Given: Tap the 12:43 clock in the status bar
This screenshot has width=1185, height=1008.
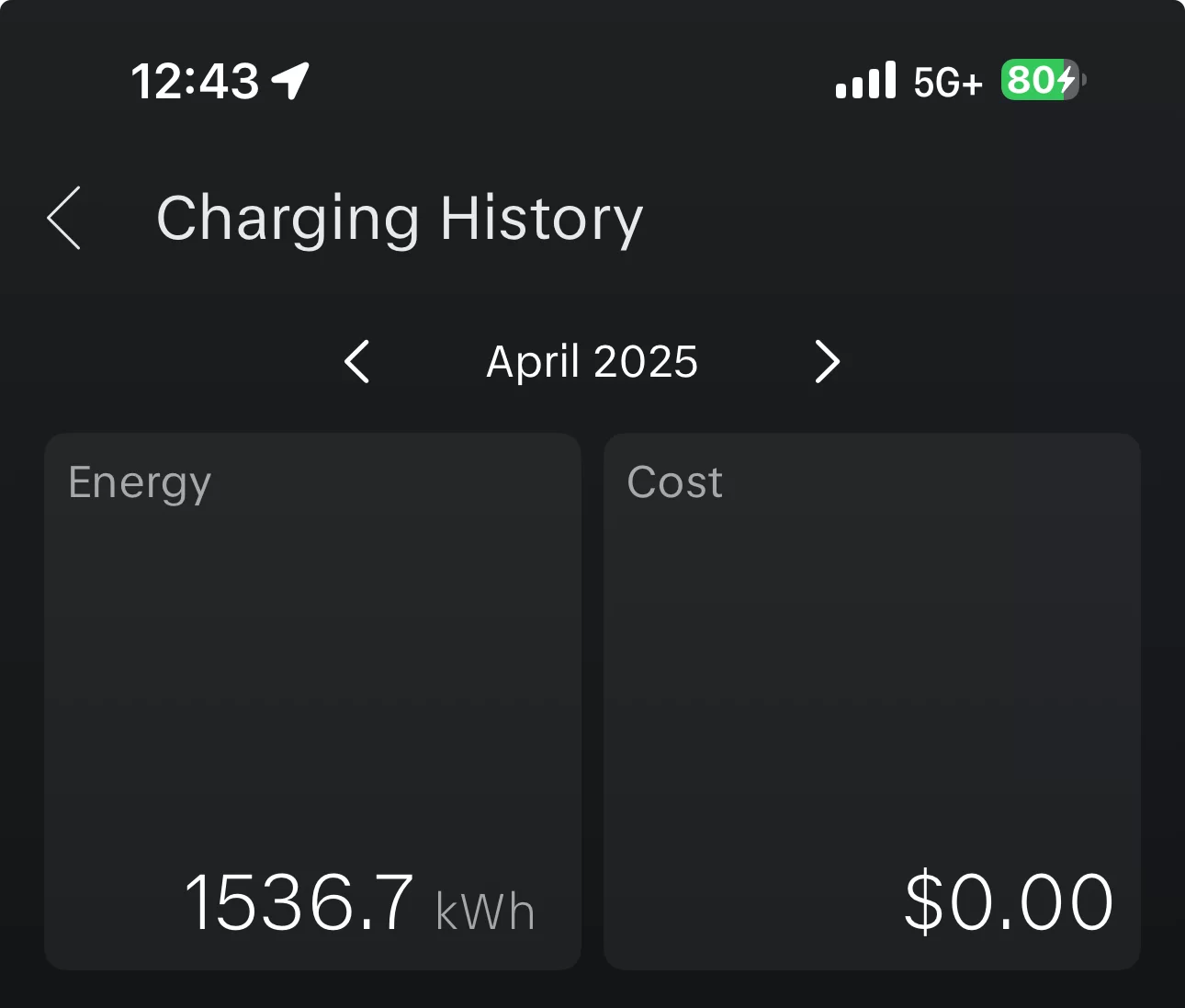Looking at the screenshot, I should point(195,81).
